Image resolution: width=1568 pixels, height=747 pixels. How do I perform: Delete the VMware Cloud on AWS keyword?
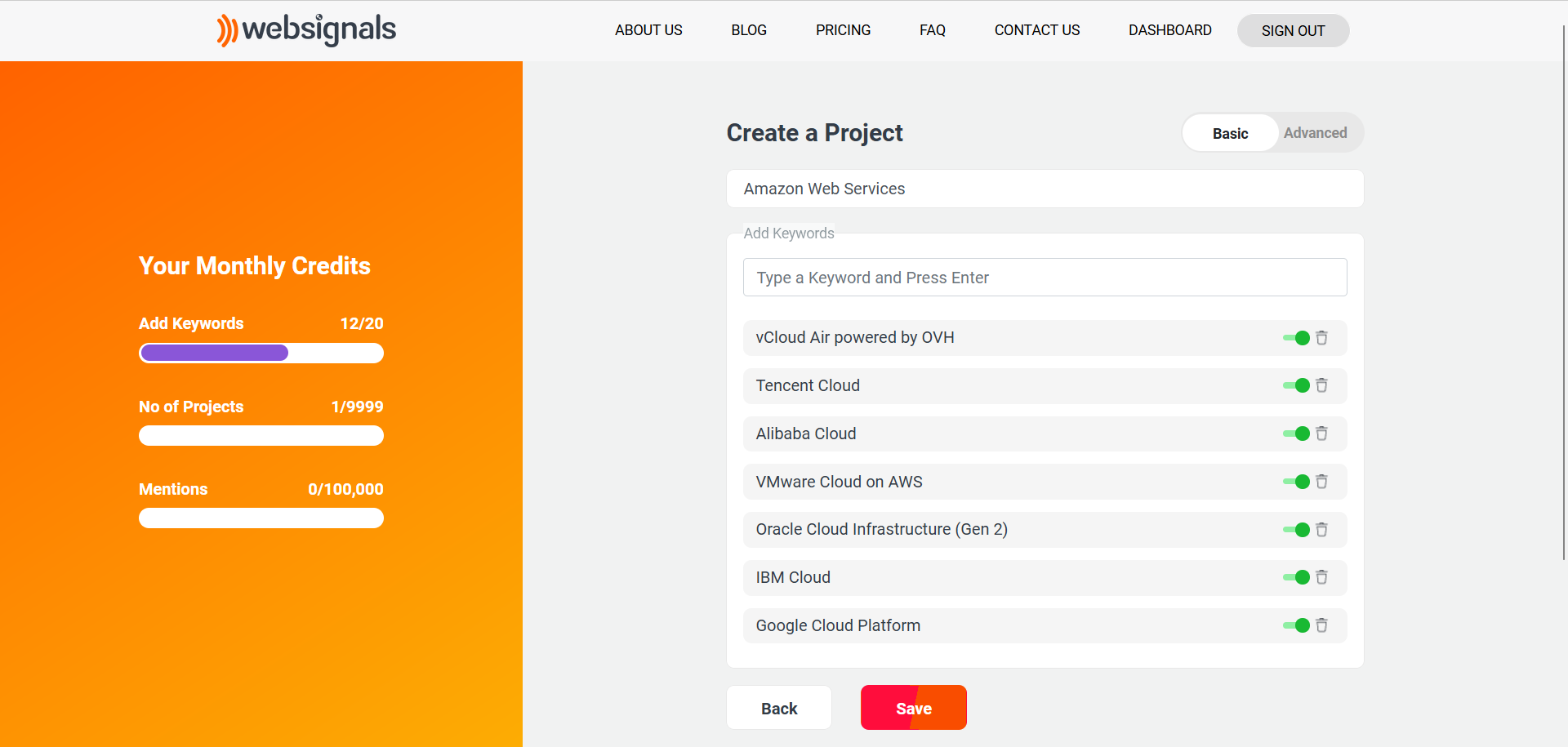(x=1321, y=482)
